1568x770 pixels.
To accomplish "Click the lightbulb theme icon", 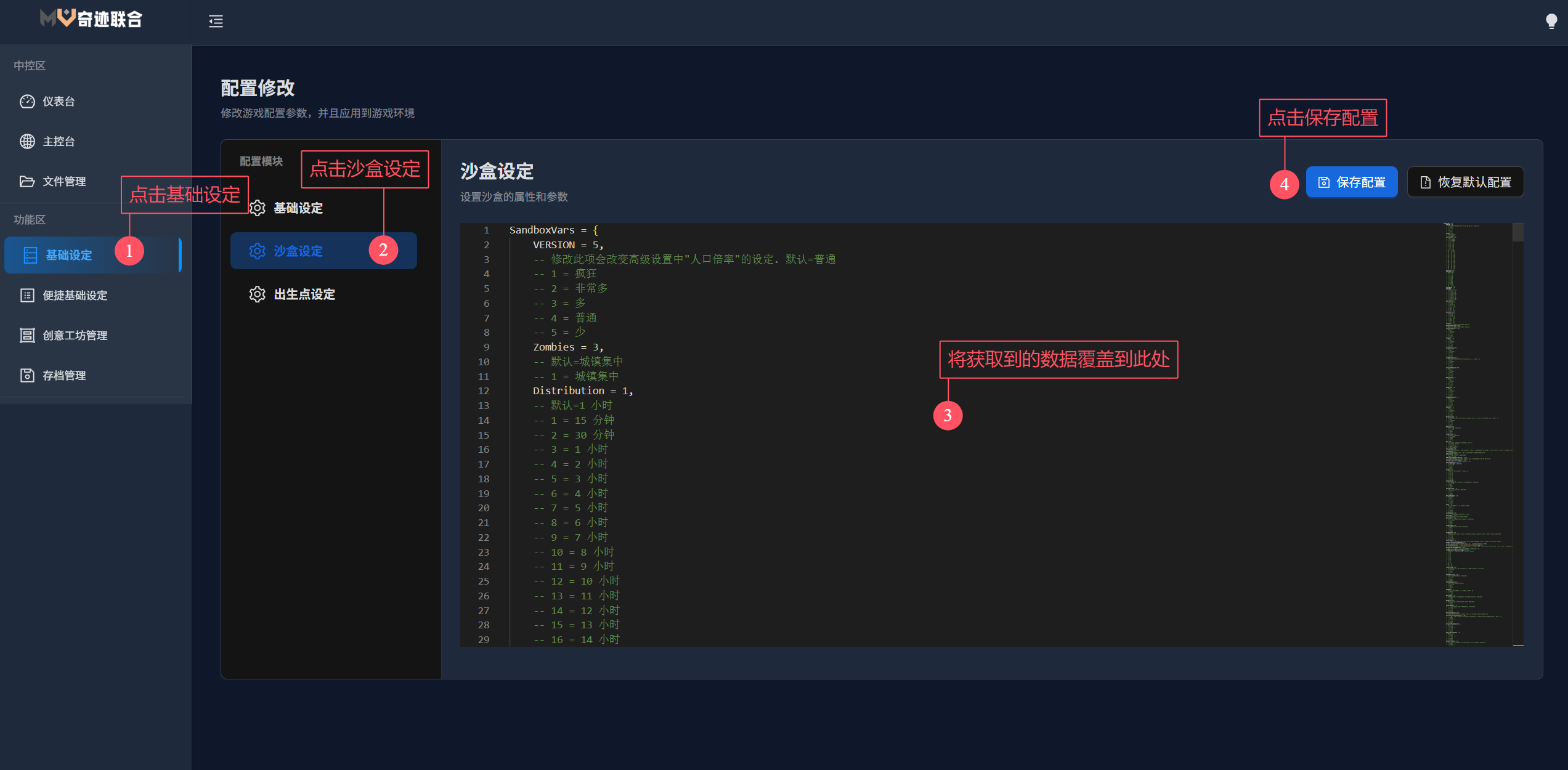I will click(x=1551, y=22).
